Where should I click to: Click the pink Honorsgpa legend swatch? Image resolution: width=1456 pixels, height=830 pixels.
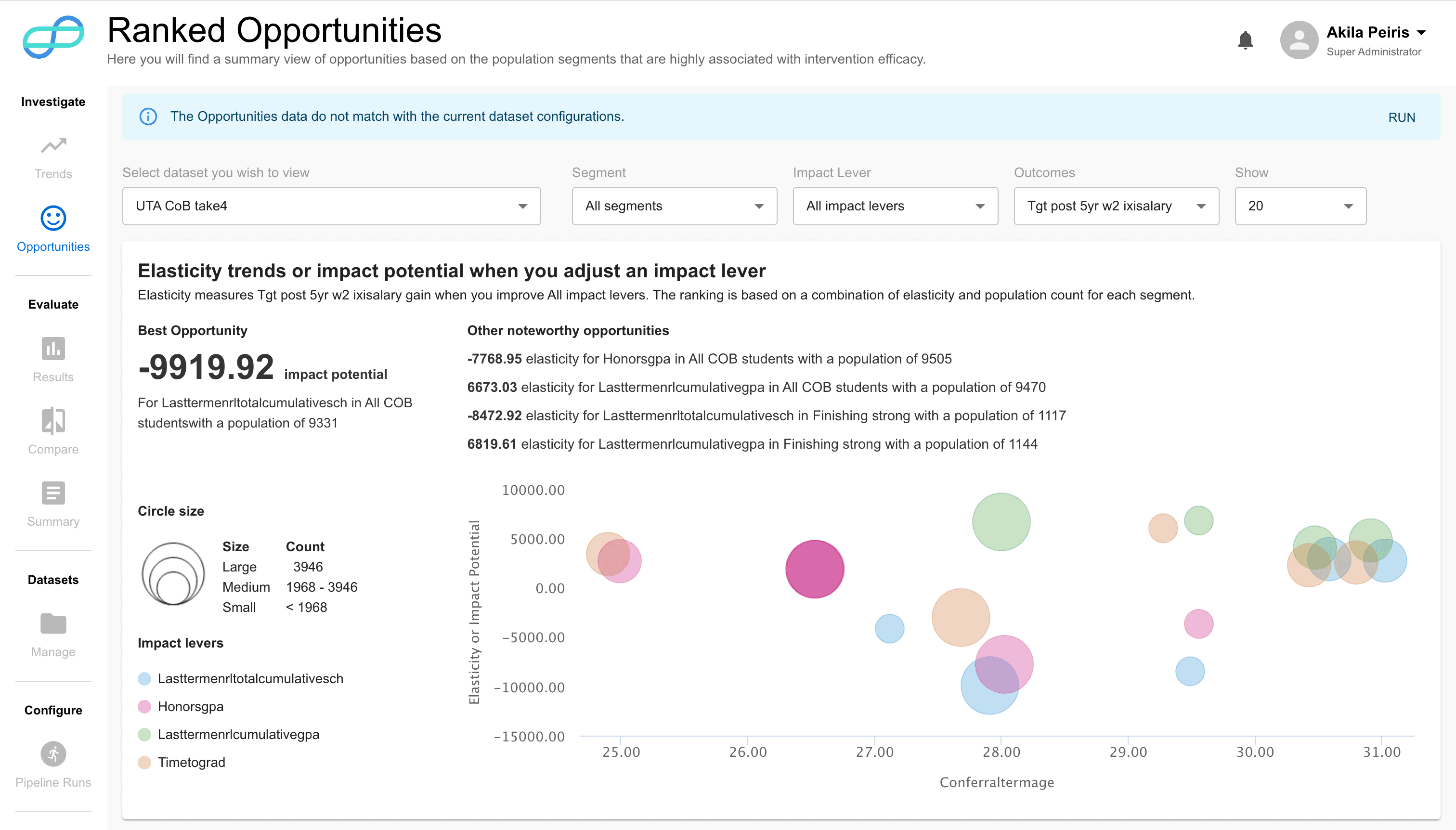144,706
